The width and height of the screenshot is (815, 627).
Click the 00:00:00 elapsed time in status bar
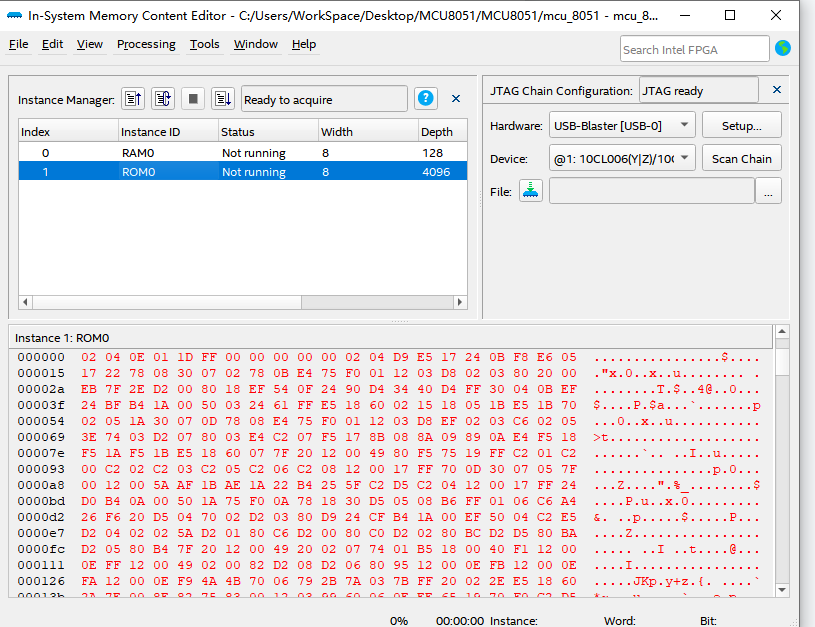coord(460,621)
